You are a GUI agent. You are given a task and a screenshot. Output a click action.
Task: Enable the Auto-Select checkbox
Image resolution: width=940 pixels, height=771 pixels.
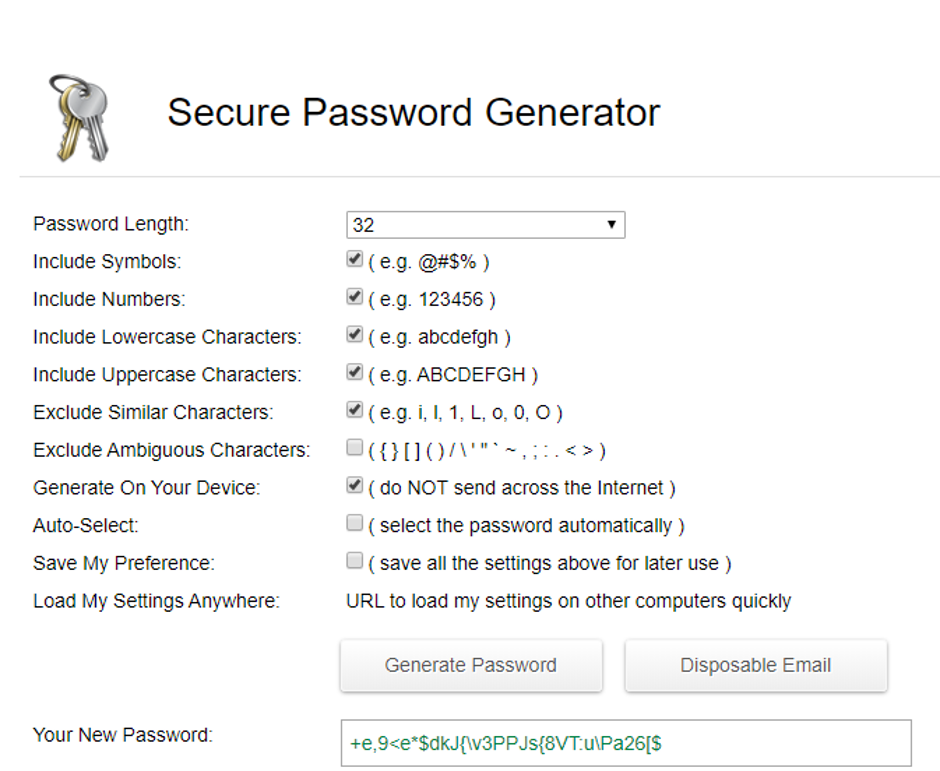[354, 523]
